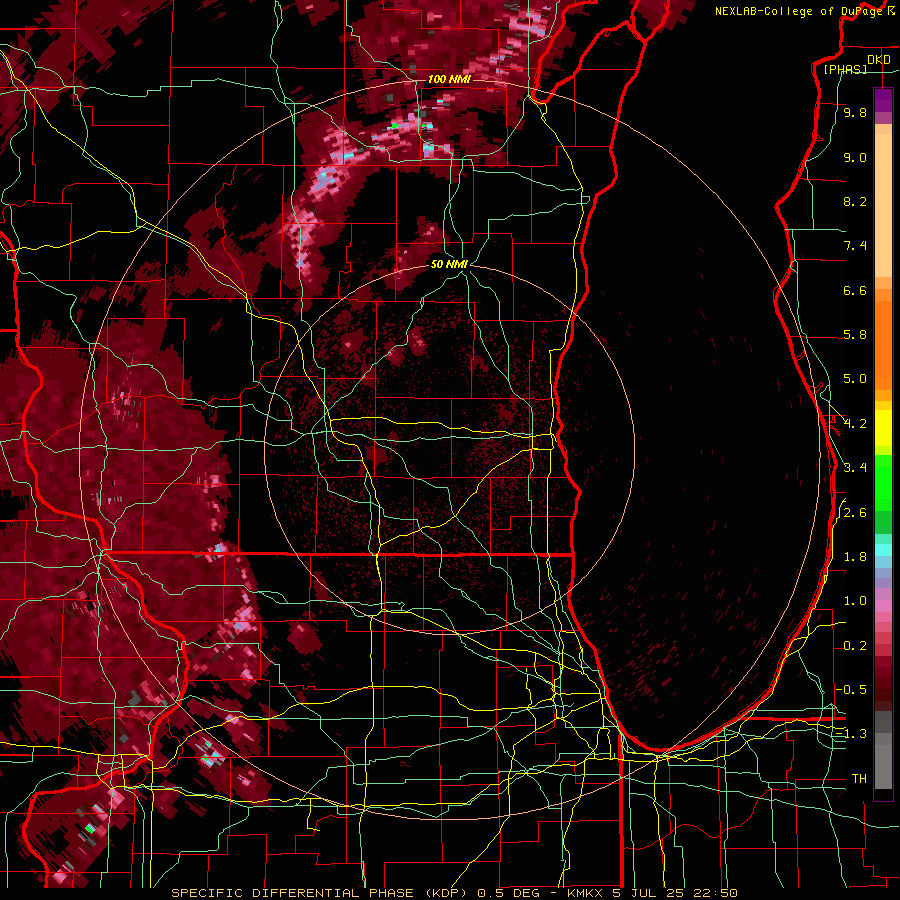This screenshot has width=900, height=900.
Task: Click the NEXLAB-College of DuPage credit text
Action: 798,11
